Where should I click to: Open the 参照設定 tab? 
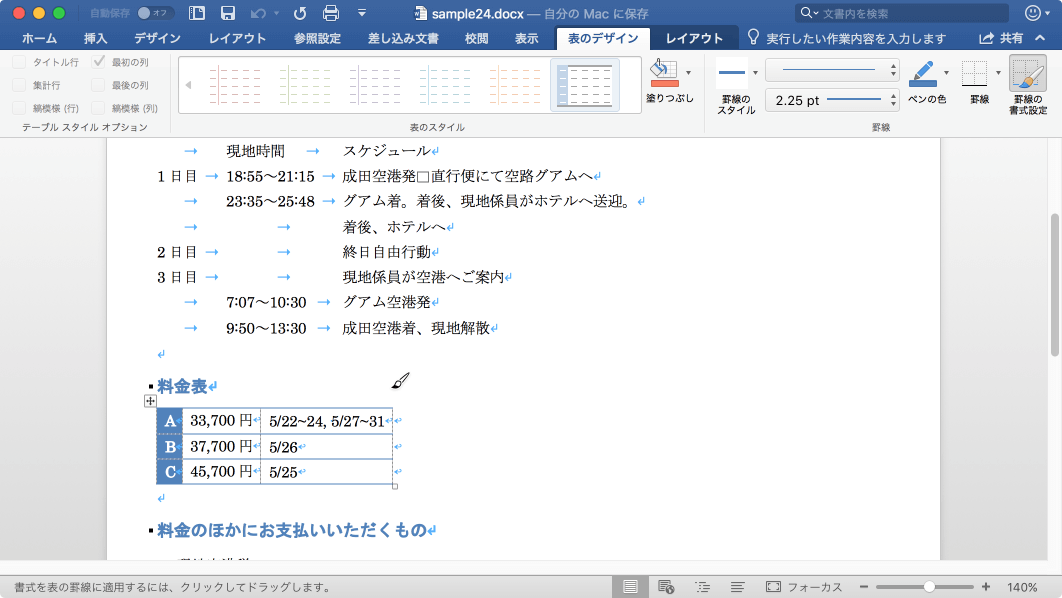[x=317, y=39]
